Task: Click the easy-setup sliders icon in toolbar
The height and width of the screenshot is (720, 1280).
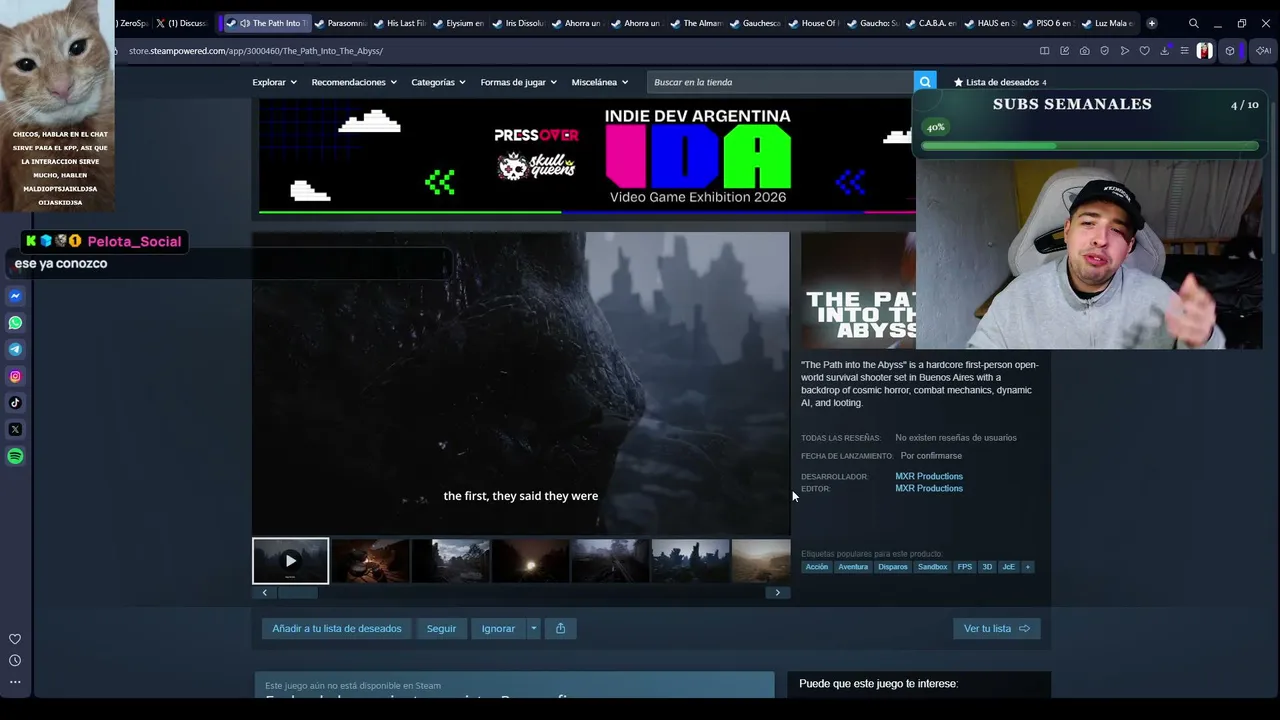Action: pyautogui.click(x=1184, y=51)
